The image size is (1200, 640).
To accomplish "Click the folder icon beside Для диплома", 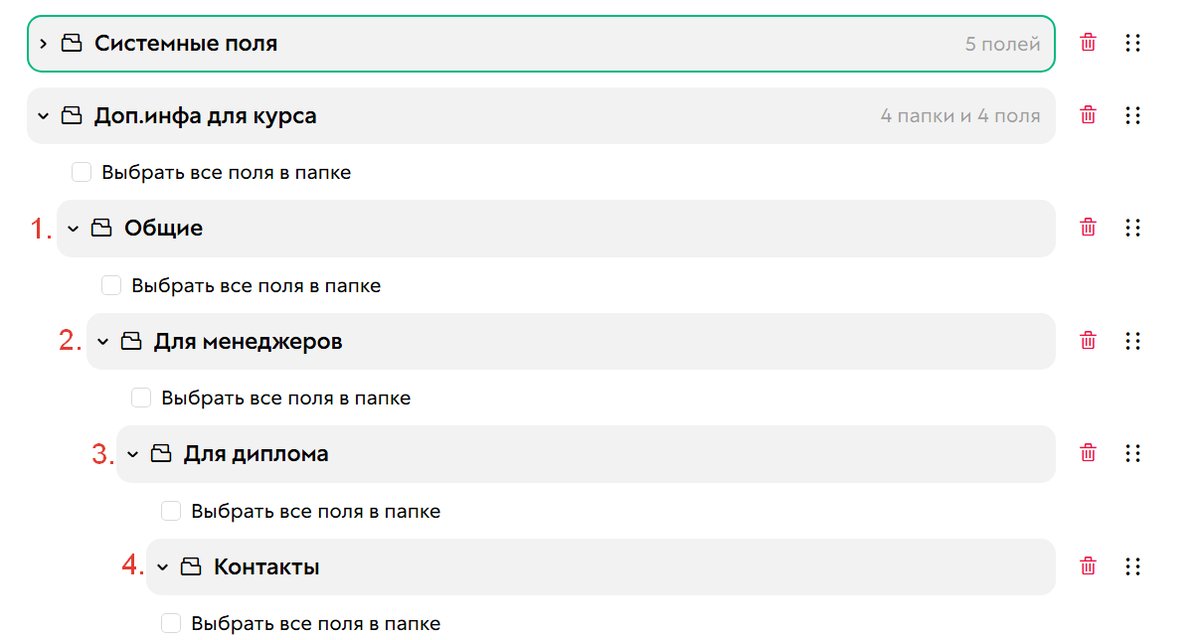I will [x=161, y=454].
